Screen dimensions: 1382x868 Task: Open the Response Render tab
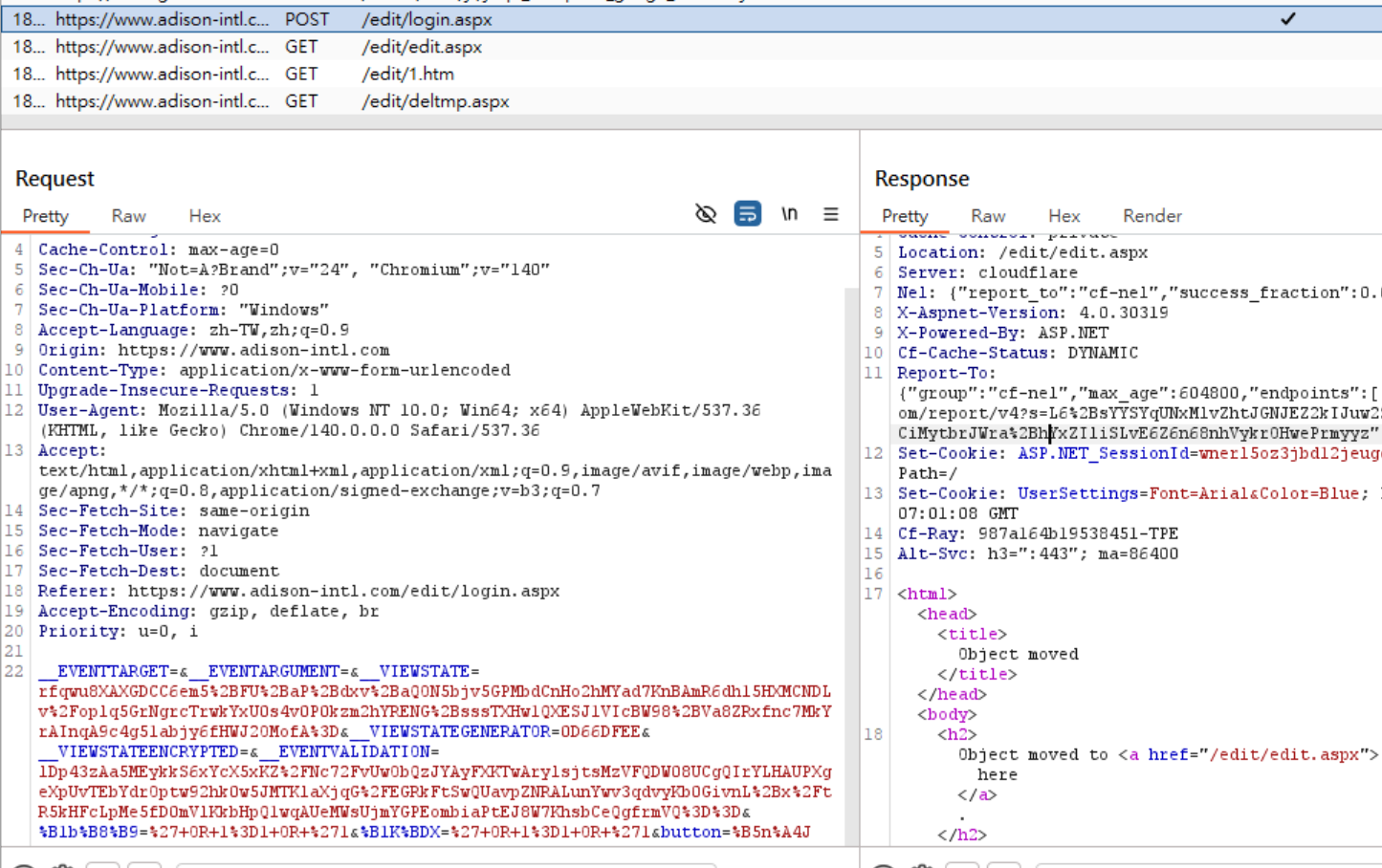pyautogui.click(x=1152, y=216)
